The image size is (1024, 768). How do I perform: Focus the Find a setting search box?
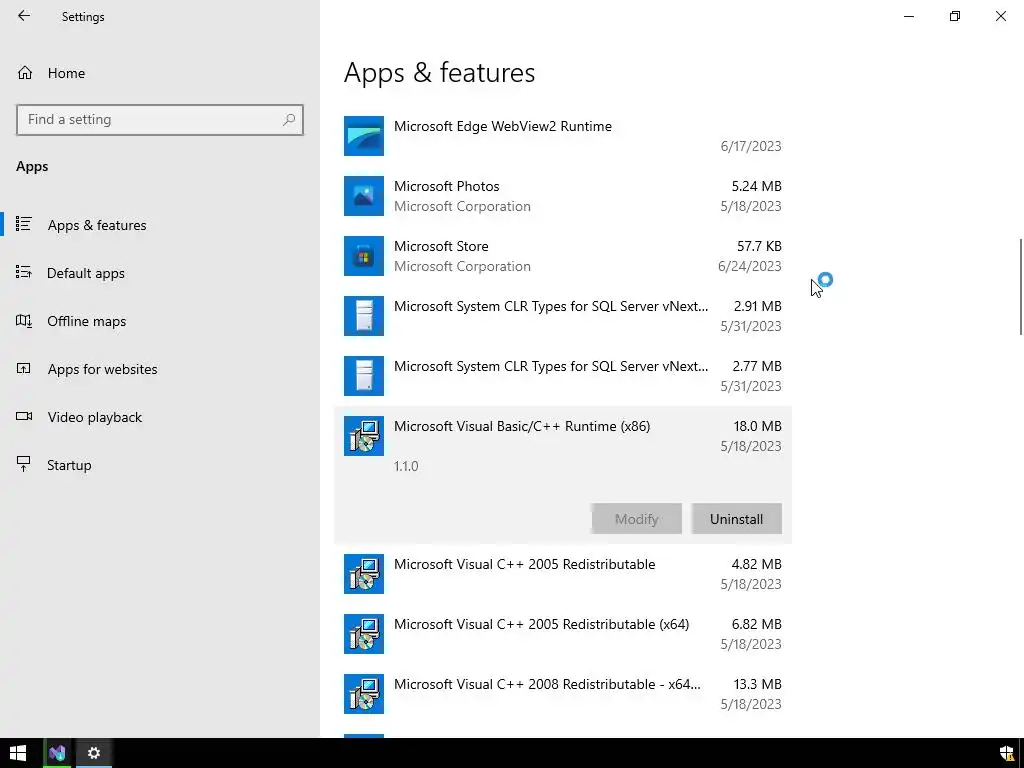pyautogui.click(x=160, y=120)
